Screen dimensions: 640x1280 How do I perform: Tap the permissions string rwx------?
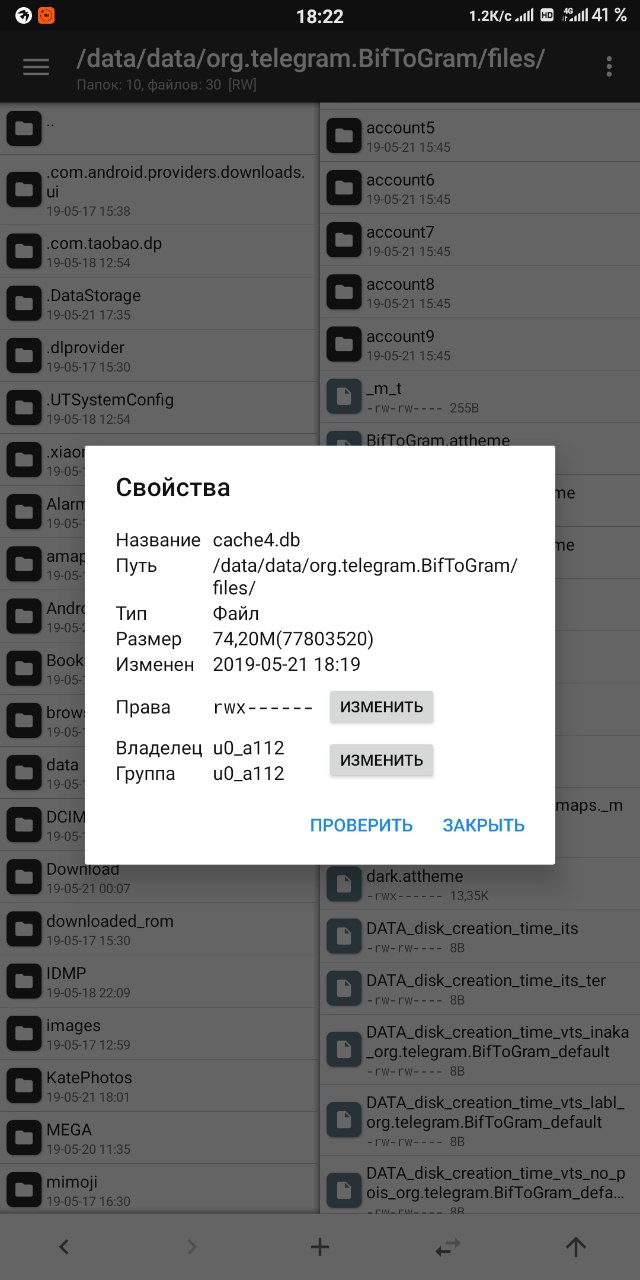(263, 707)
